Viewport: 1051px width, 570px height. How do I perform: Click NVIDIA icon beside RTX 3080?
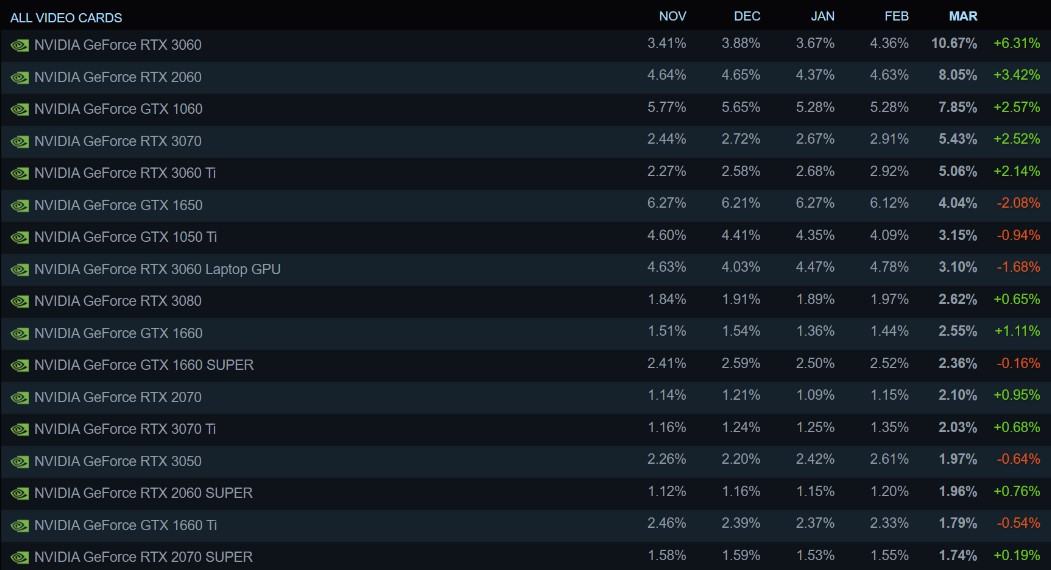tap(20, 301)
